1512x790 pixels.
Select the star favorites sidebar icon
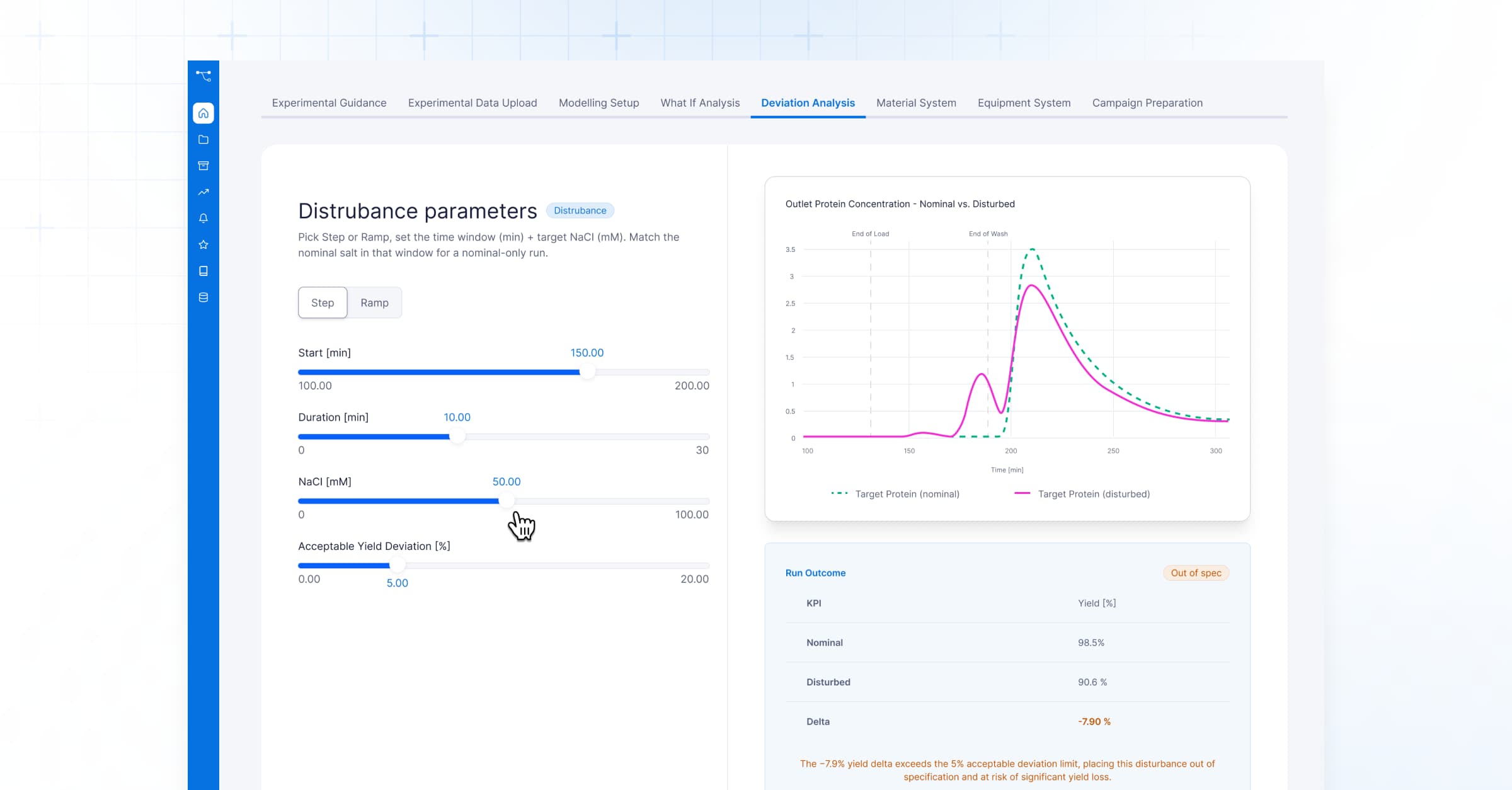tap(203, 244)
